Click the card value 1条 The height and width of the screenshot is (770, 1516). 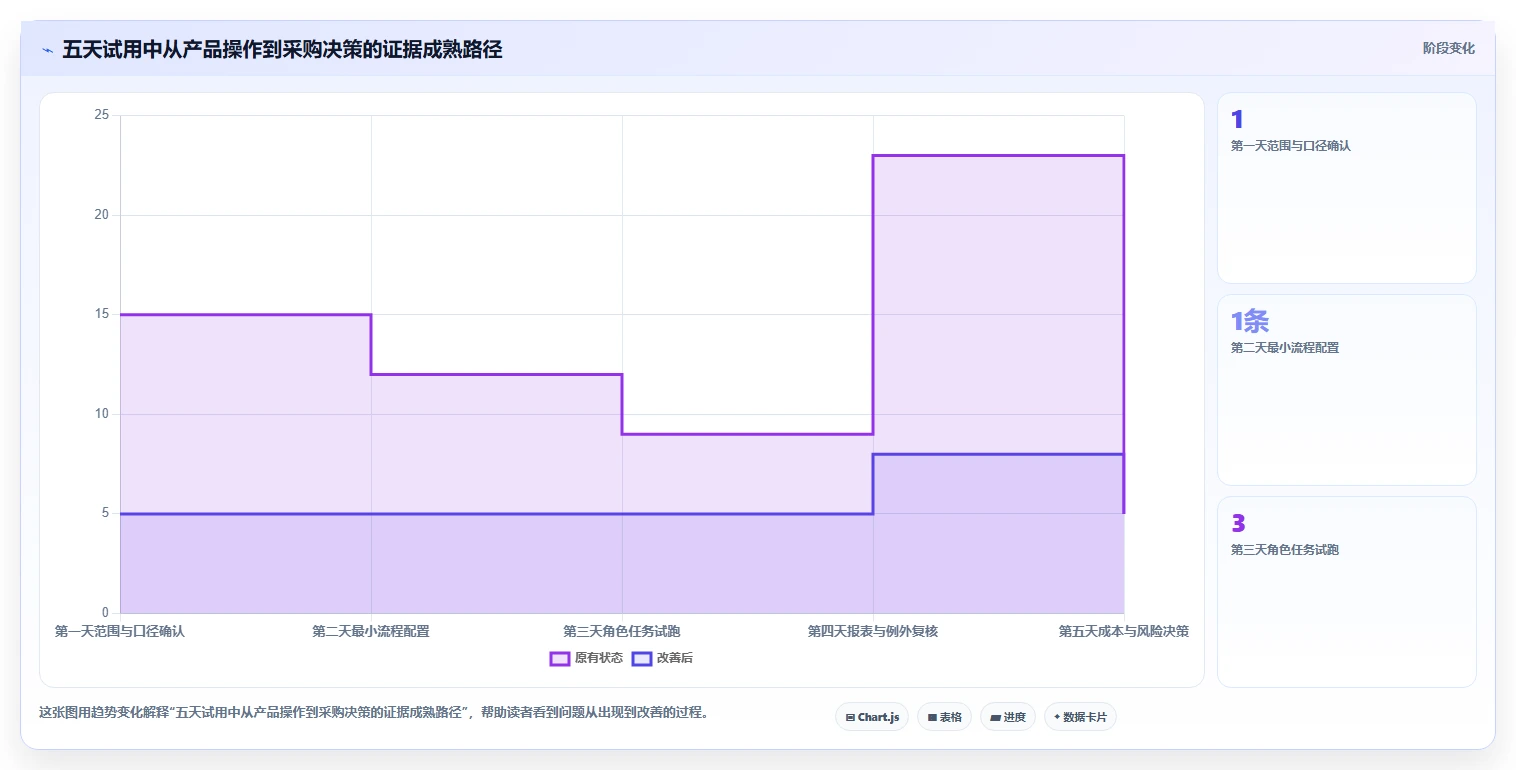pyautogui.click(x=1250, y=321)
